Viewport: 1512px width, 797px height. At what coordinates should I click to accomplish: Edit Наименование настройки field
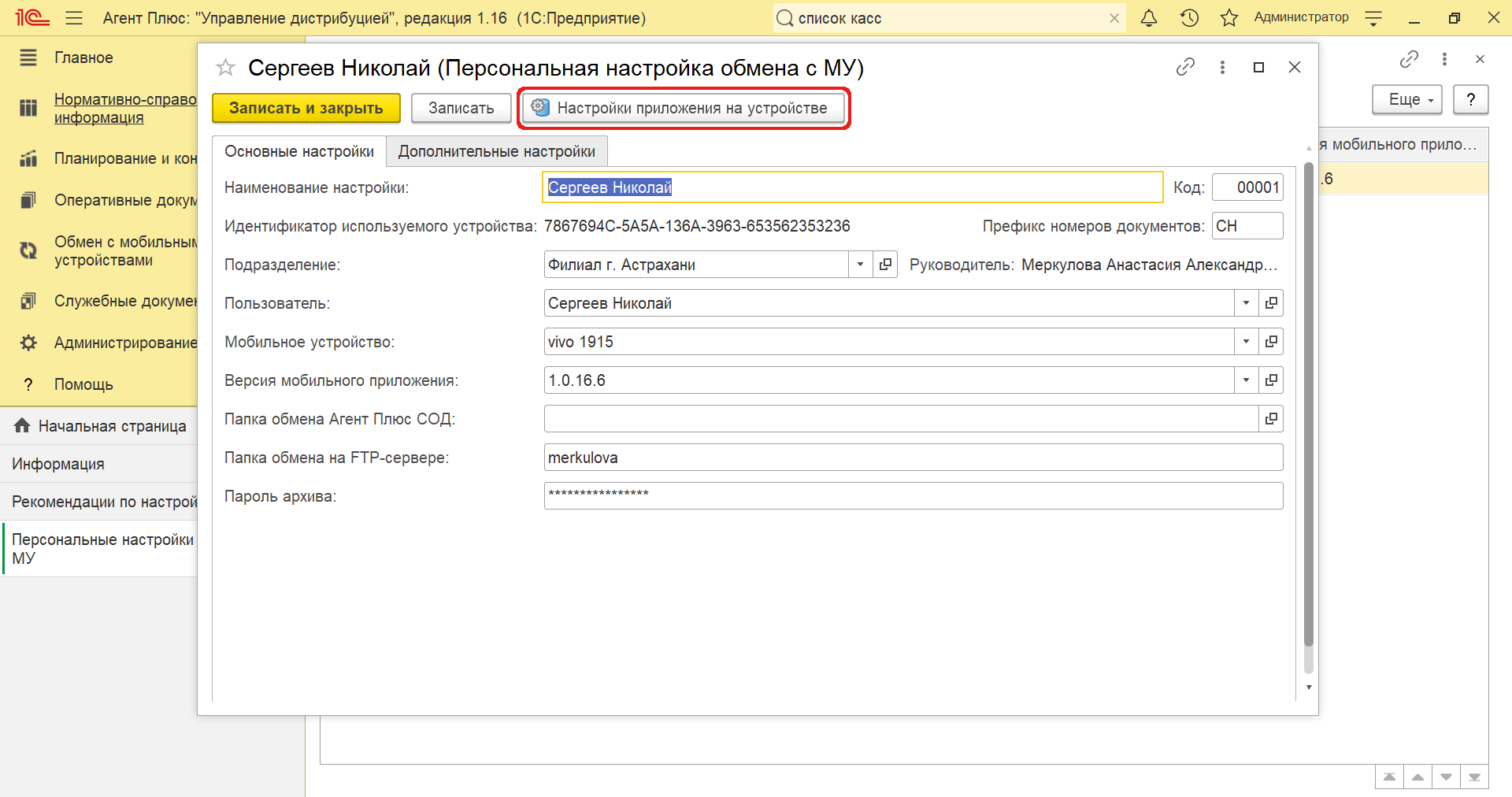tap(853, 187)
